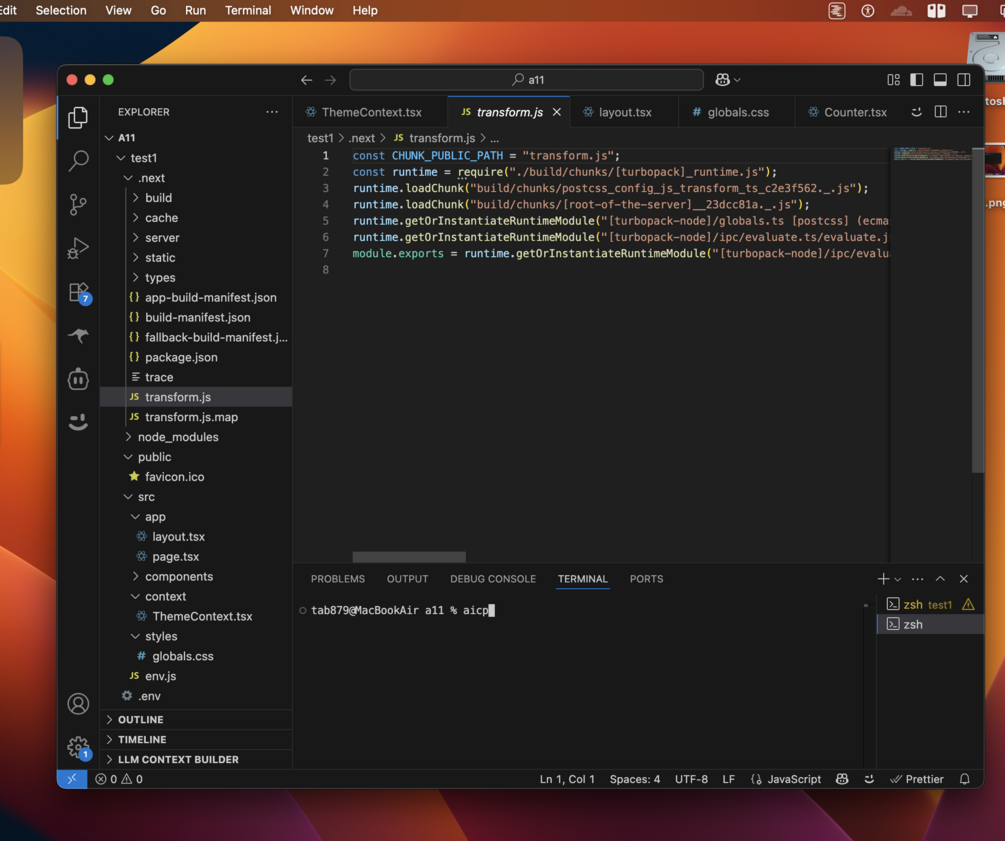The width and height of the screenshot is (1005, 841).
Task: Open the kangaroo extension icon in activity bar
Action: [78, 335]
